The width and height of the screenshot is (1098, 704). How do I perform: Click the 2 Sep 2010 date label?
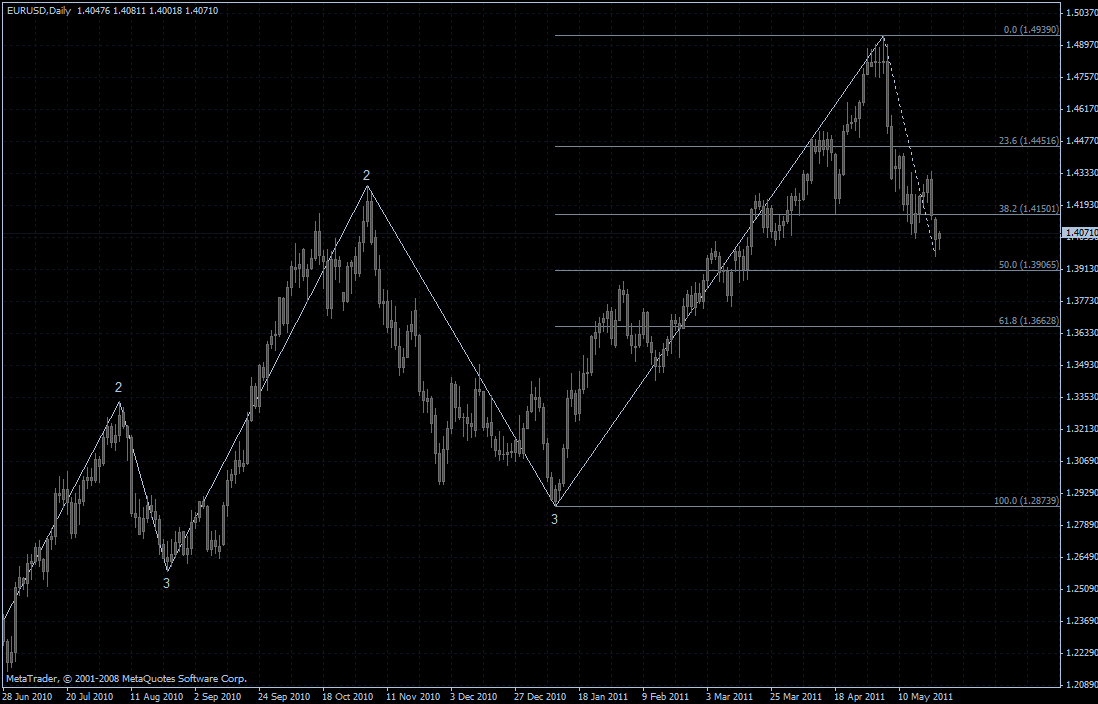[x=218, y=697]
